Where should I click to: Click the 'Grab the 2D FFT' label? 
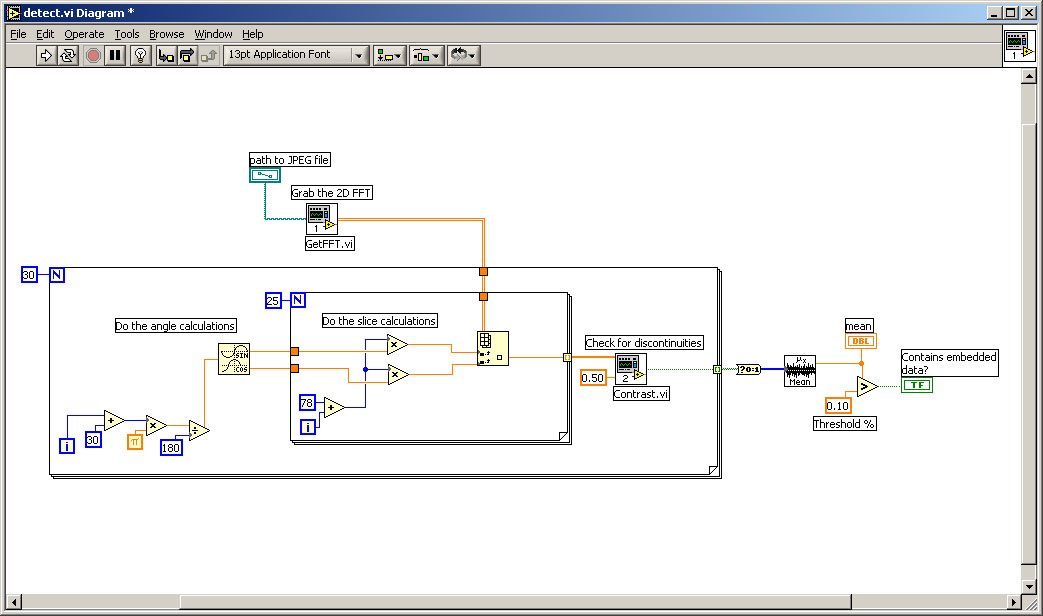coord(331,193)
